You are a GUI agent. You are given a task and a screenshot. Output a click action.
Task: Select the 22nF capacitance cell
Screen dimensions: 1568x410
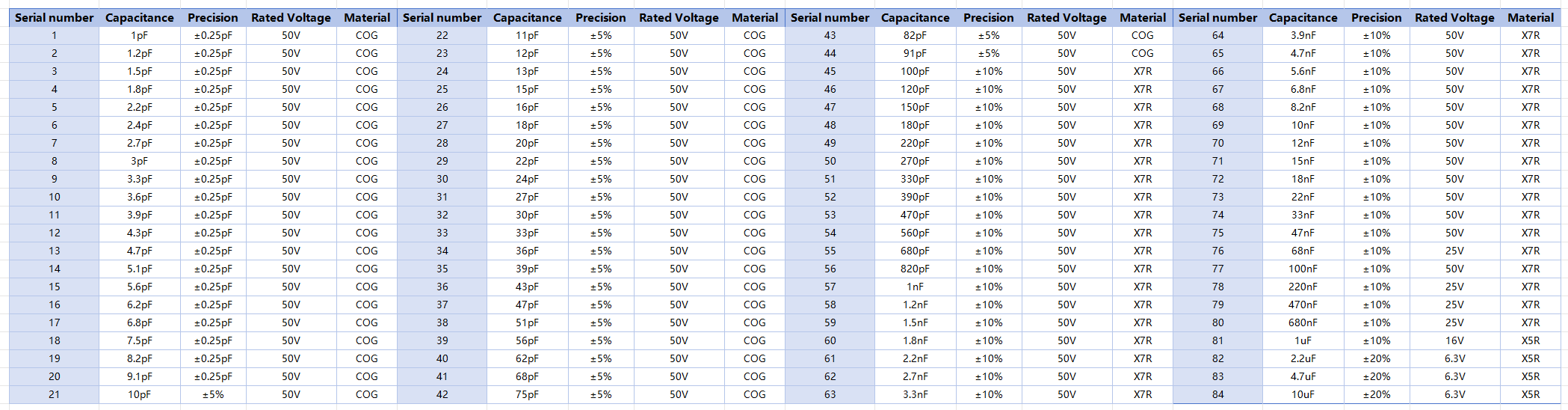[x=1303, y=197]
